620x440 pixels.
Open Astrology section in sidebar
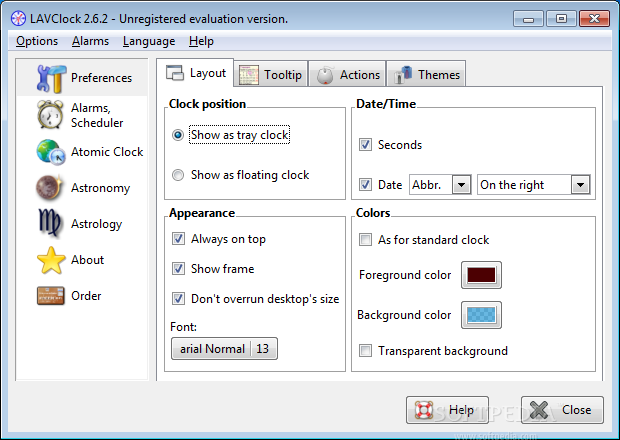pyautogui.click(x=82, y=224)
